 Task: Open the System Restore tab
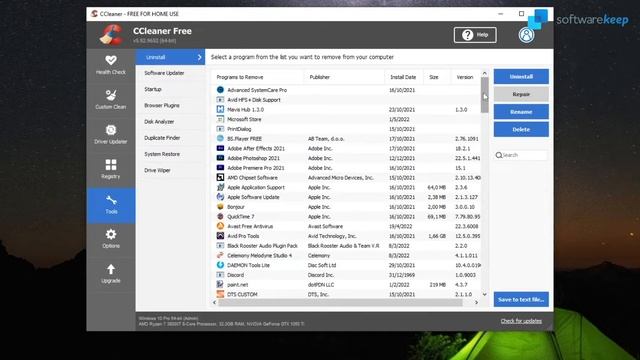tap(170, 154)
